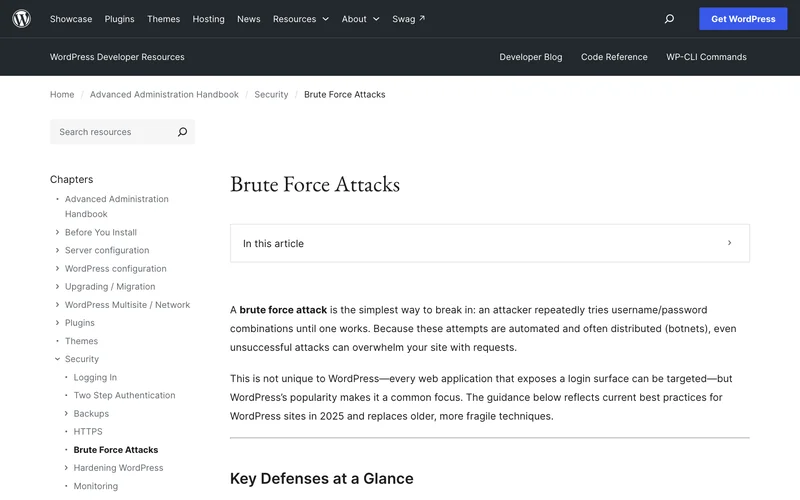Open WordPress configuration chapter link
The height and width of the screenshot is (500, 800).
[115, 268]
